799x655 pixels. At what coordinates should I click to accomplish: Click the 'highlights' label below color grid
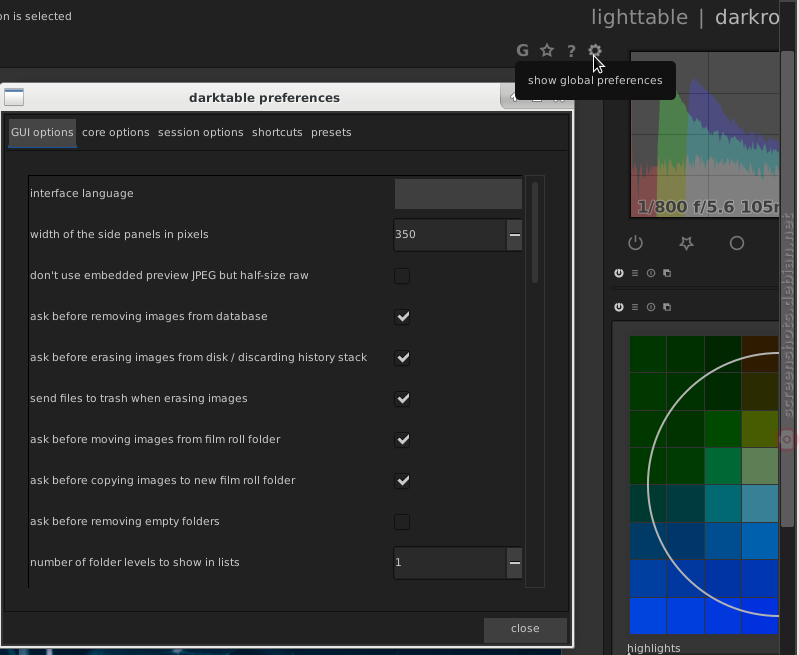(x=654, y=648)
